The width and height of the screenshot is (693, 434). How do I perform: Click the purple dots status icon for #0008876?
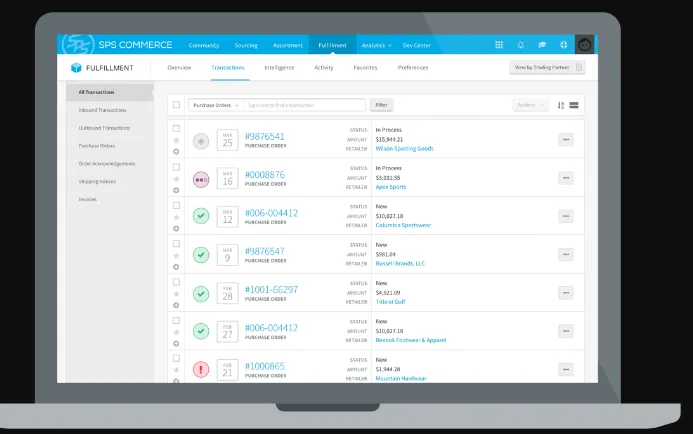point(201,180)
